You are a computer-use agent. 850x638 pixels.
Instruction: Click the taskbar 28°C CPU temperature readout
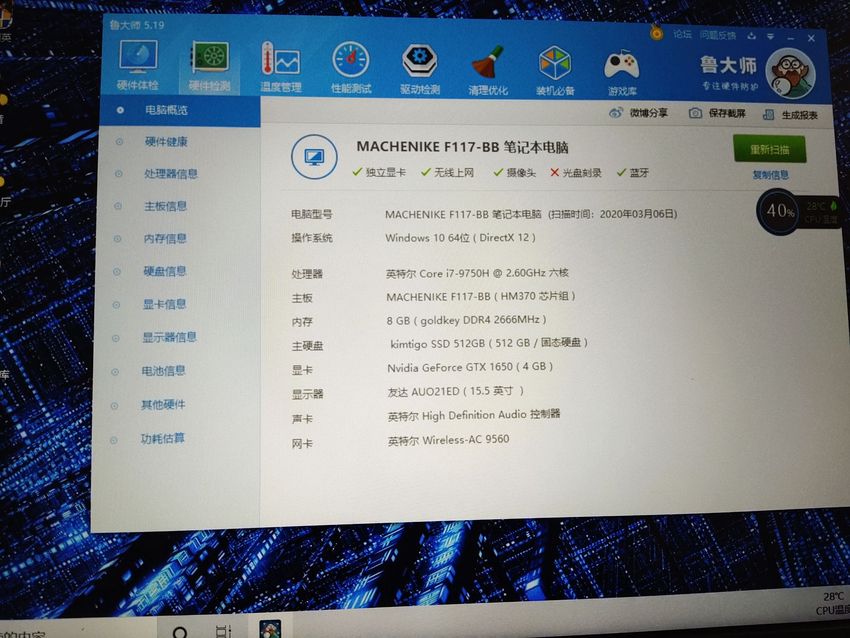(x=833, y=603)
